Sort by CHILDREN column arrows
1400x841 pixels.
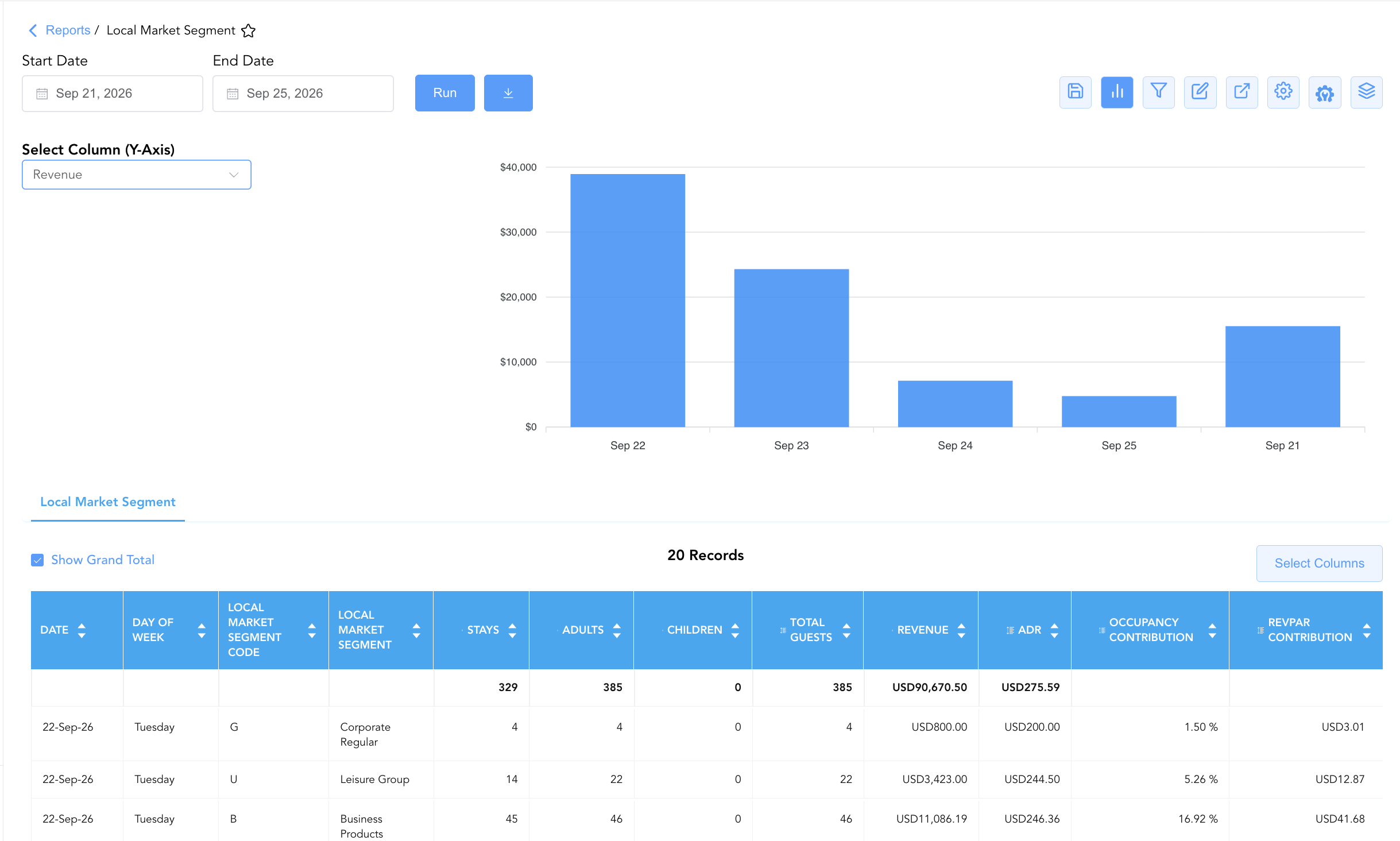click(x=735, y=630)
